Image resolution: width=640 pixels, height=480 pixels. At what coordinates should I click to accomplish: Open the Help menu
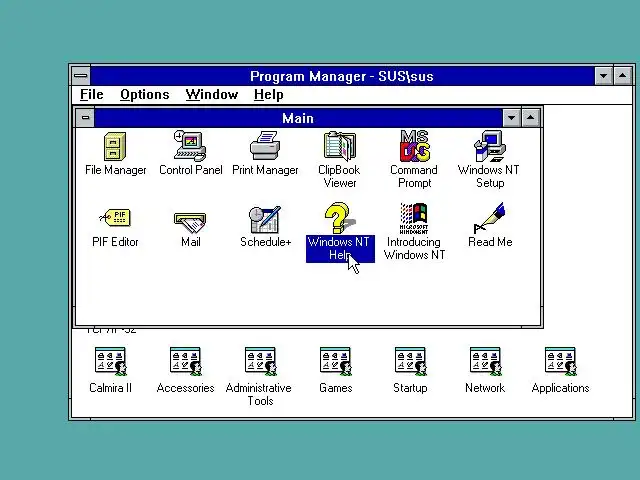[x=269, y=95]
